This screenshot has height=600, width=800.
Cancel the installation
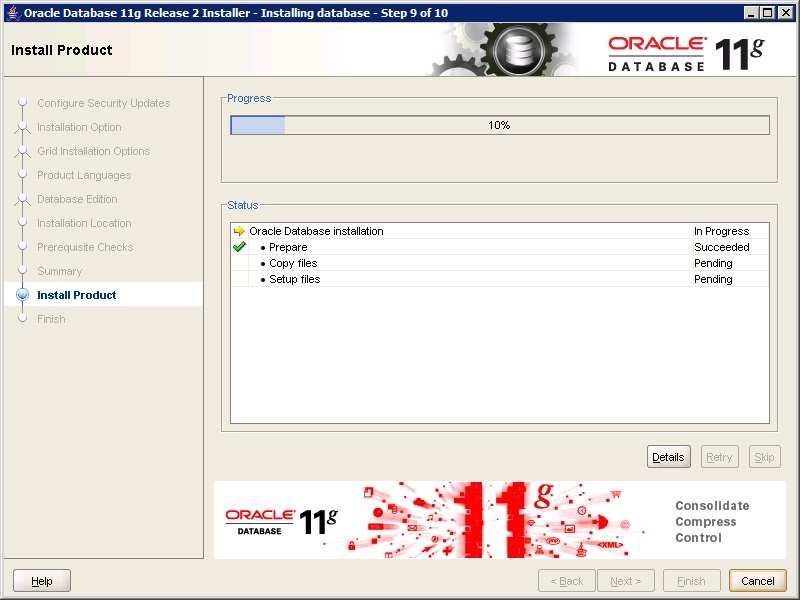[758, 581]
